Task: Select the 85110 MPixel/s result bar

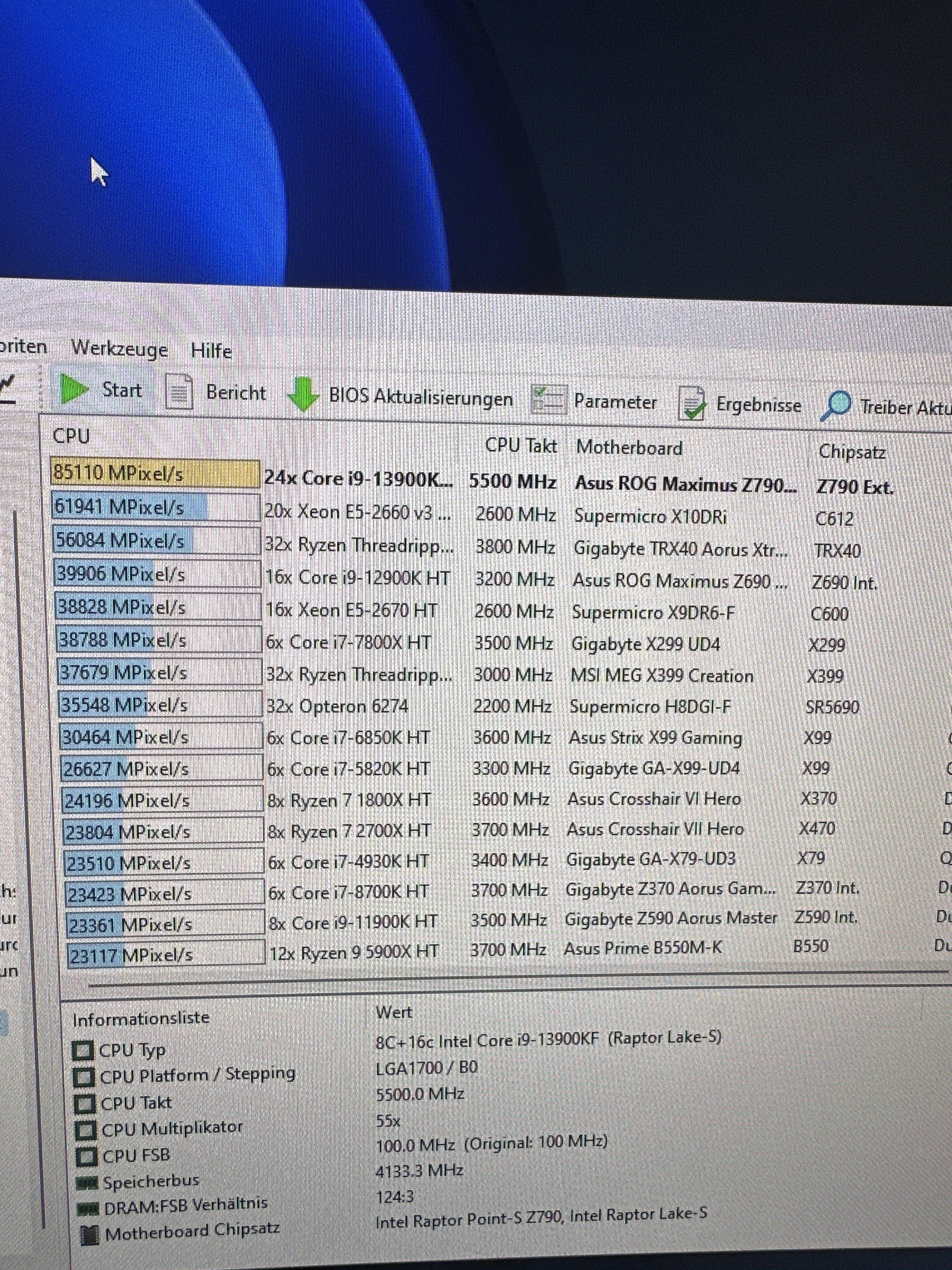Action: (x=155, y=474)
